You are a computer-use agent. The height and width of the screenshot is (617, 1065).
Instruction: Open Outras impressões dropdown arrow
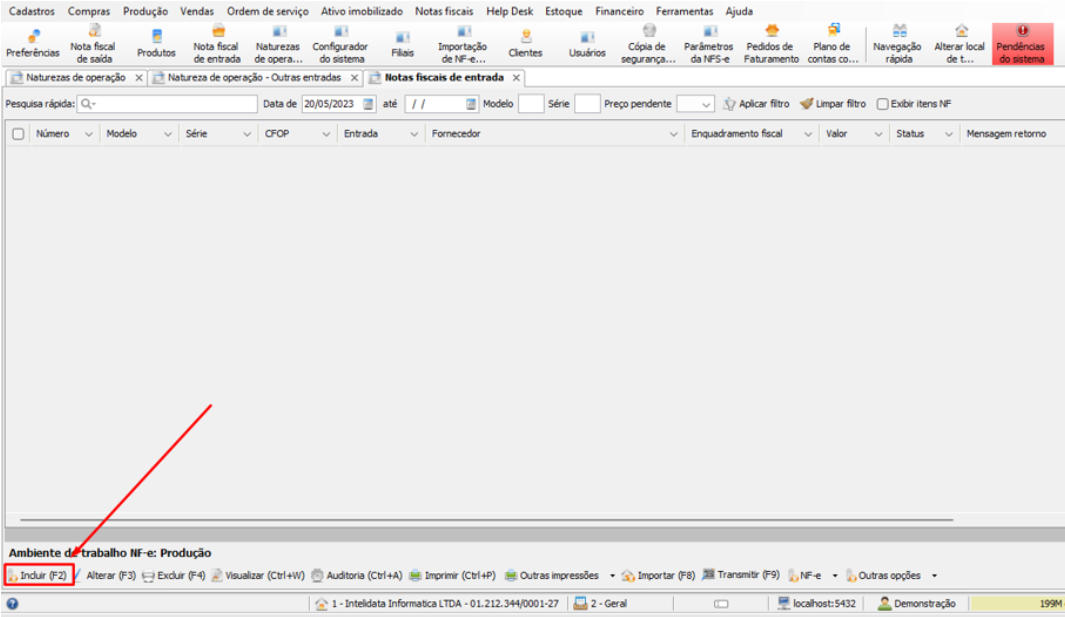(612, 576)
